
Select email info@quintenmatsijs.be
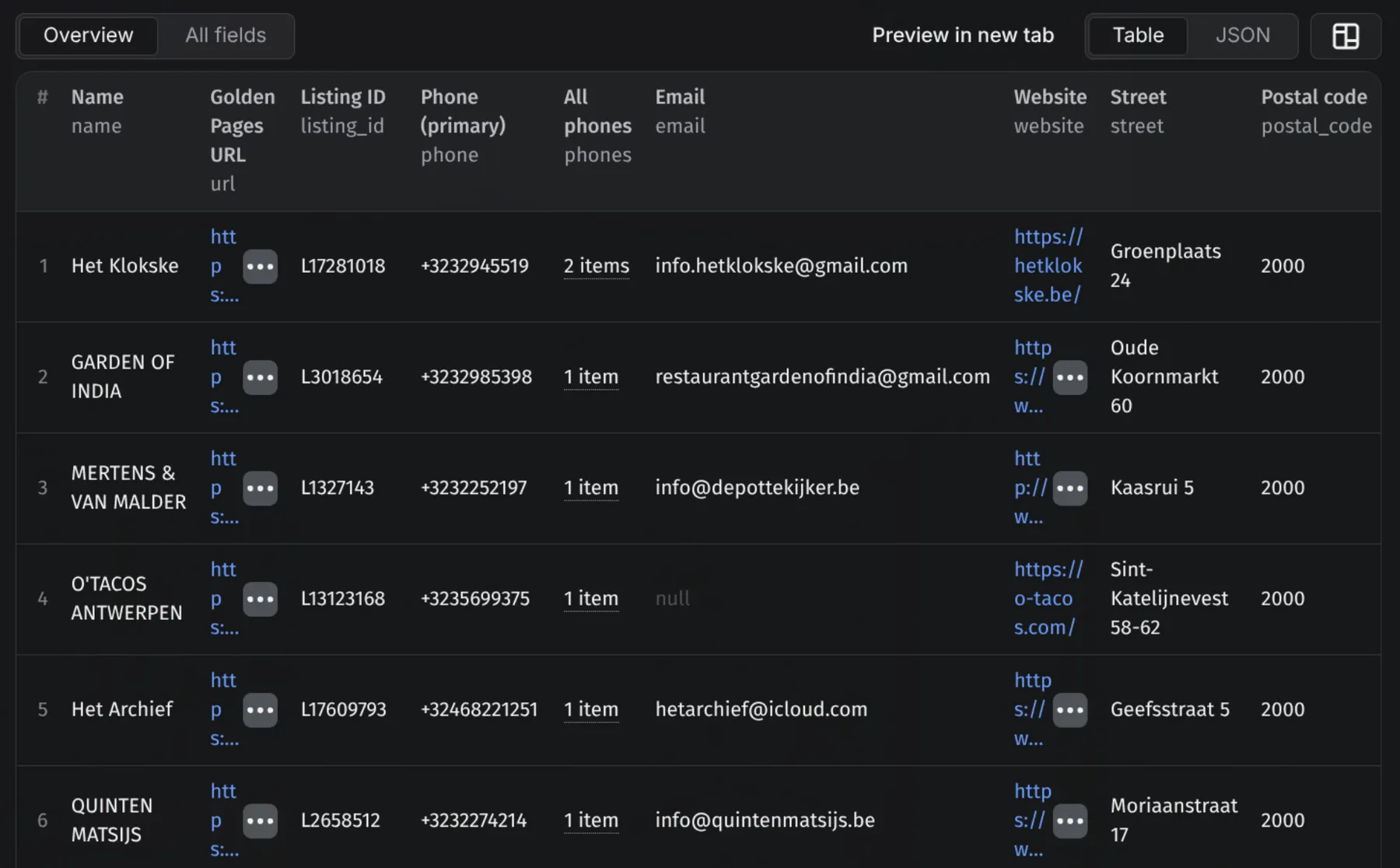click(765, 821)
